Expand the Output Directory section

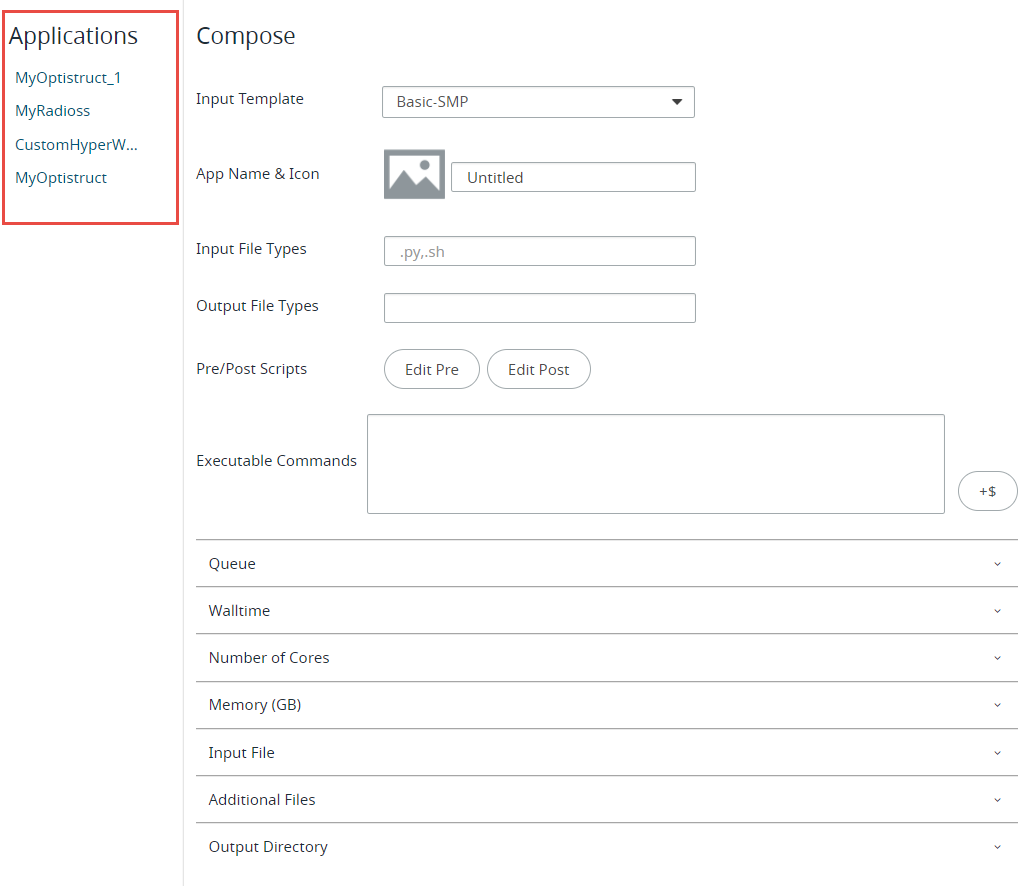607,847
